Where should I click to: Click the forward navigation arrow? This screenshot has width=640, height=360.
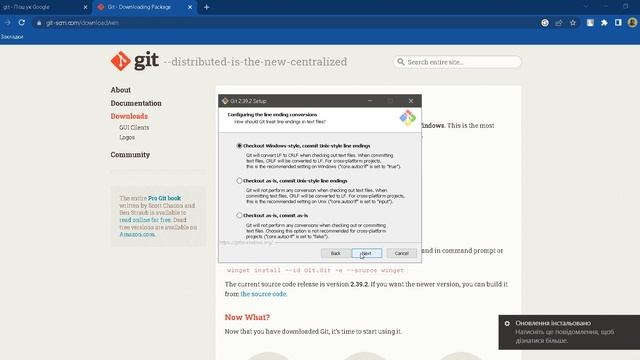7,22
